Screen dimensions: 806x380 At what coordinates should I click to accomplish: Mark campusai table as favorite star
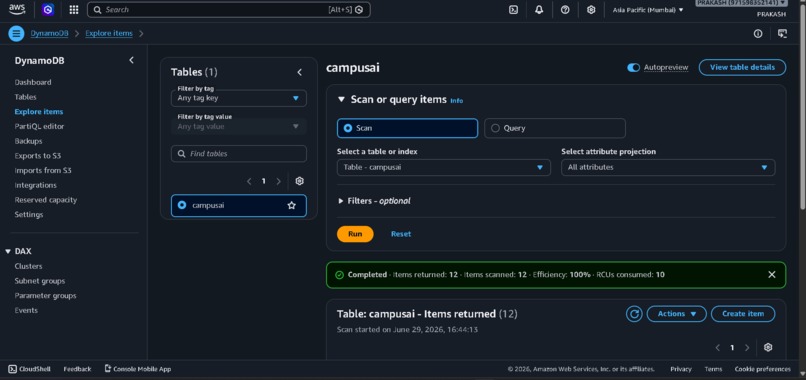pyautogui.click(x=291, y=205)
